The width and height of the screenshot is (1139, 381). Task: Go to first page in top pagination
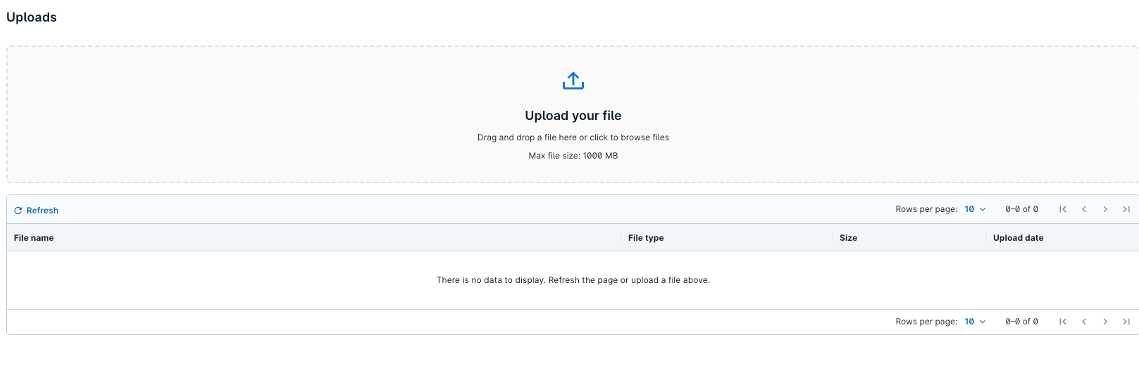click(1063, 209)
